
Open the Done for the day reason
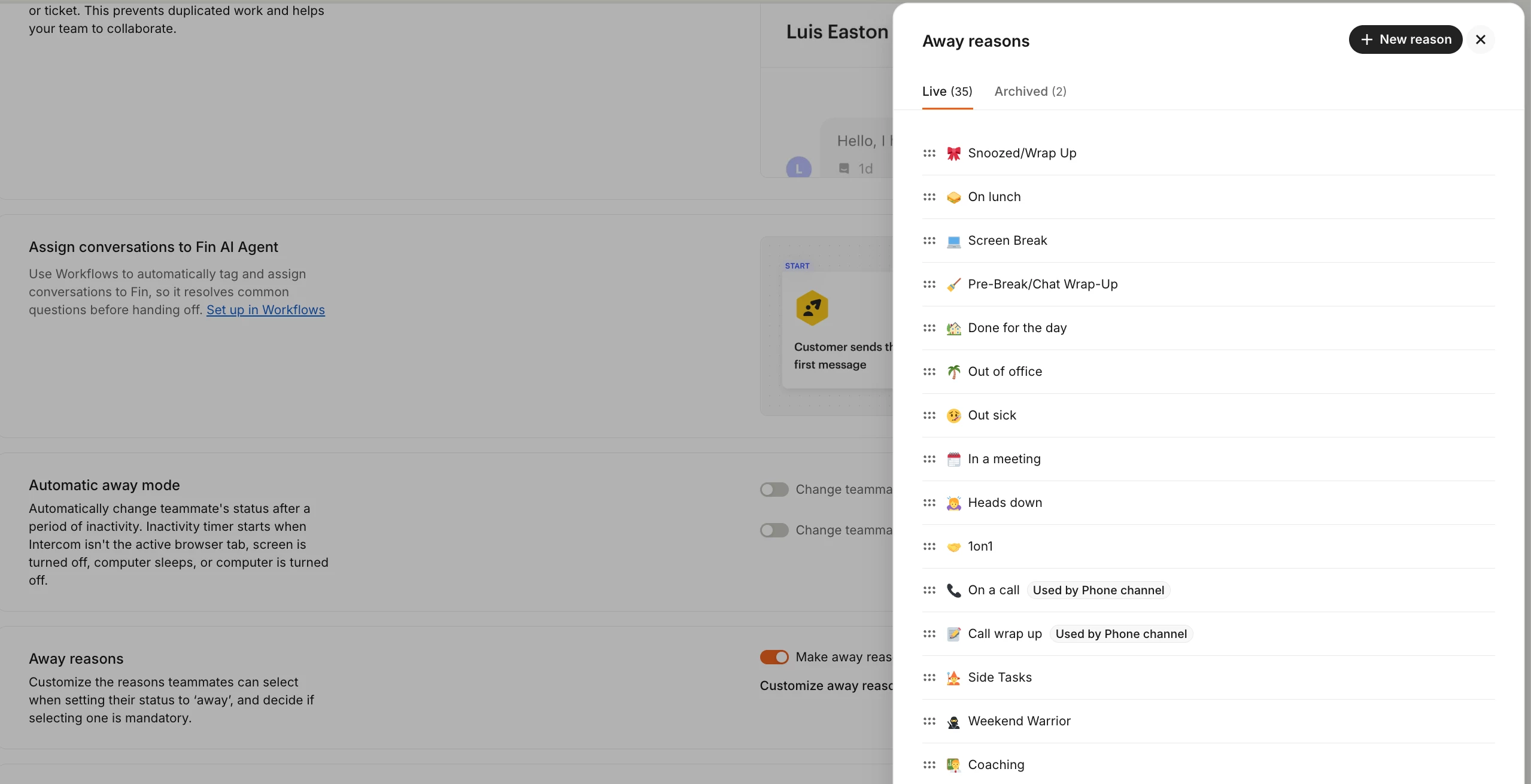(x=1208, y=328)
